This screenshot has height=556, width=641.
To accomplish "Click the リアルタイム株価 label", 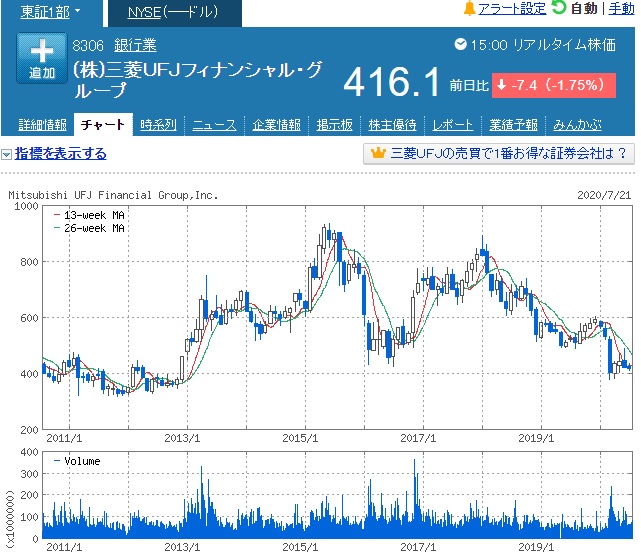I will coord(564,45).
